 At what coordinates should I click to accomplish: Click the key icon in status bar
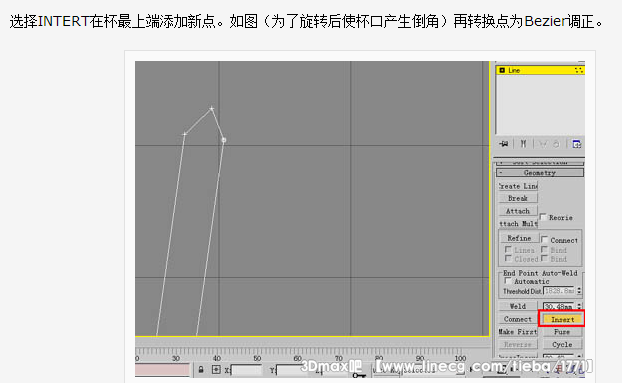pyautogui.click(x=359, y=375)
